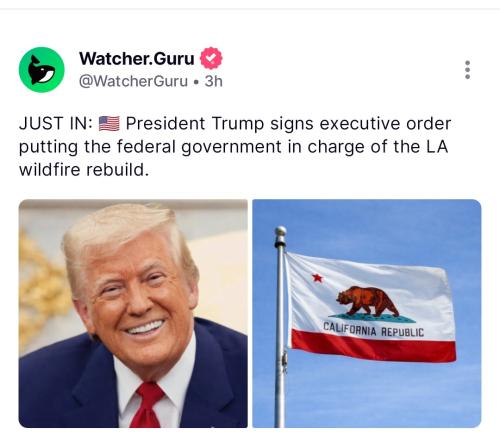Open the Watcher.Guru display name link

point(137,58)
